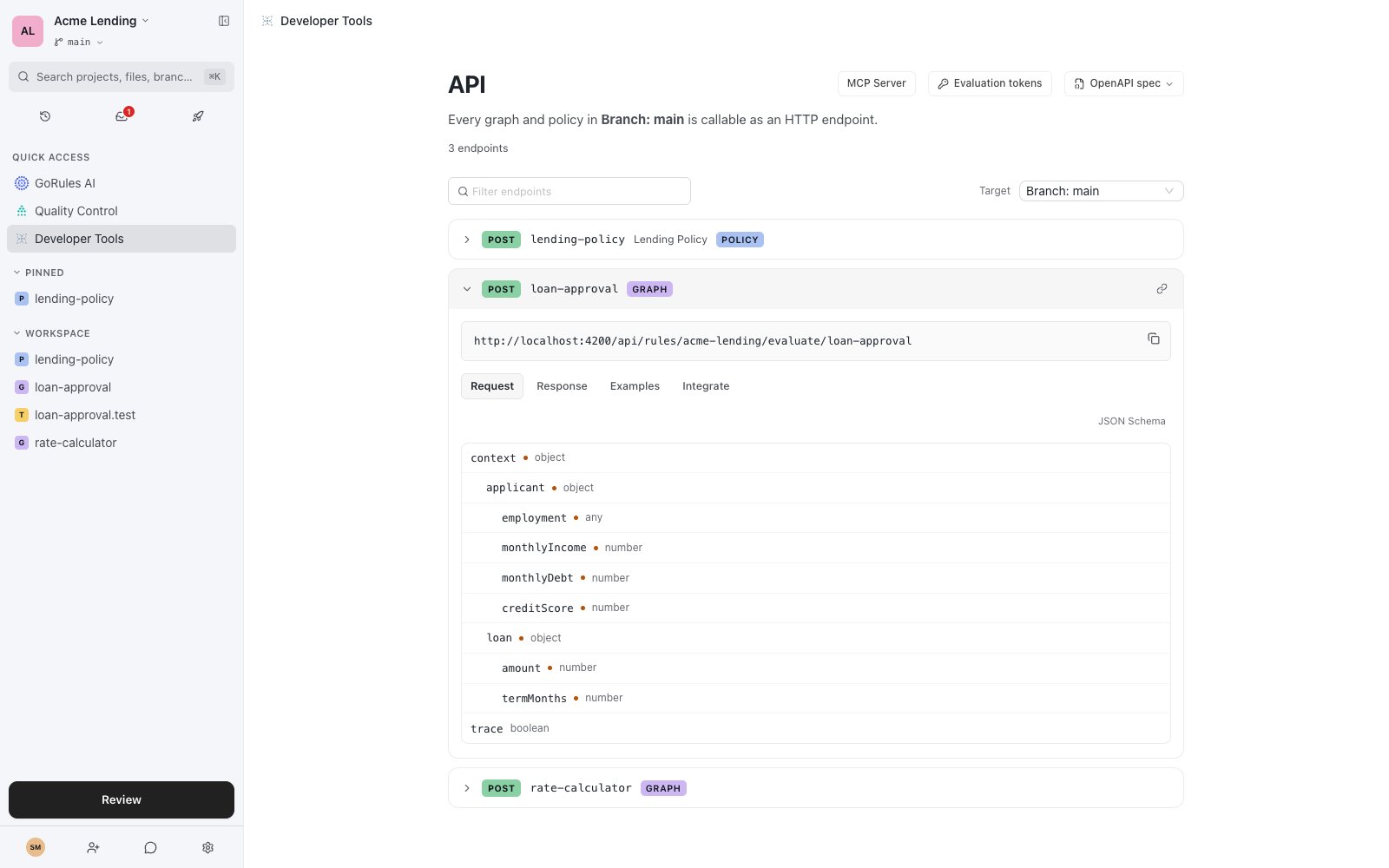Open GoRules AI in quick access

(x=122, y=183)
